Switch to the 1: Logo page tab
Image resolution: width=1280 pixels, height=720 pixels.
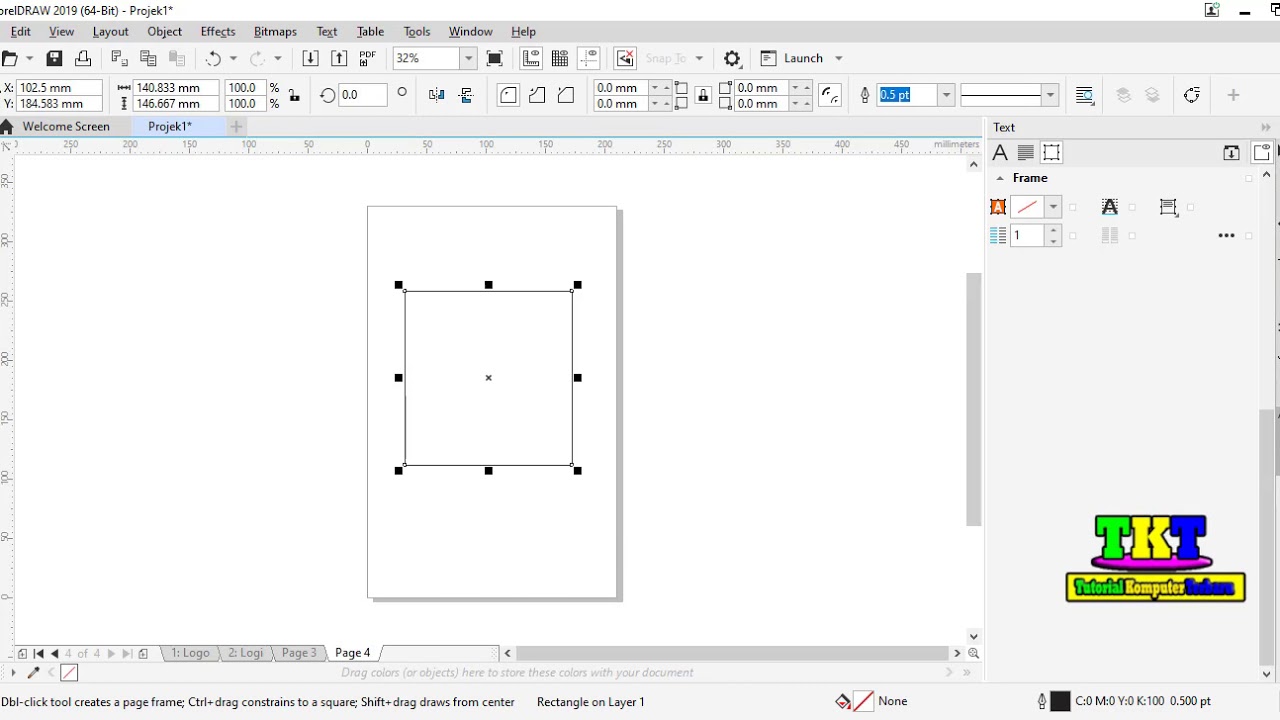coord(190,653)
